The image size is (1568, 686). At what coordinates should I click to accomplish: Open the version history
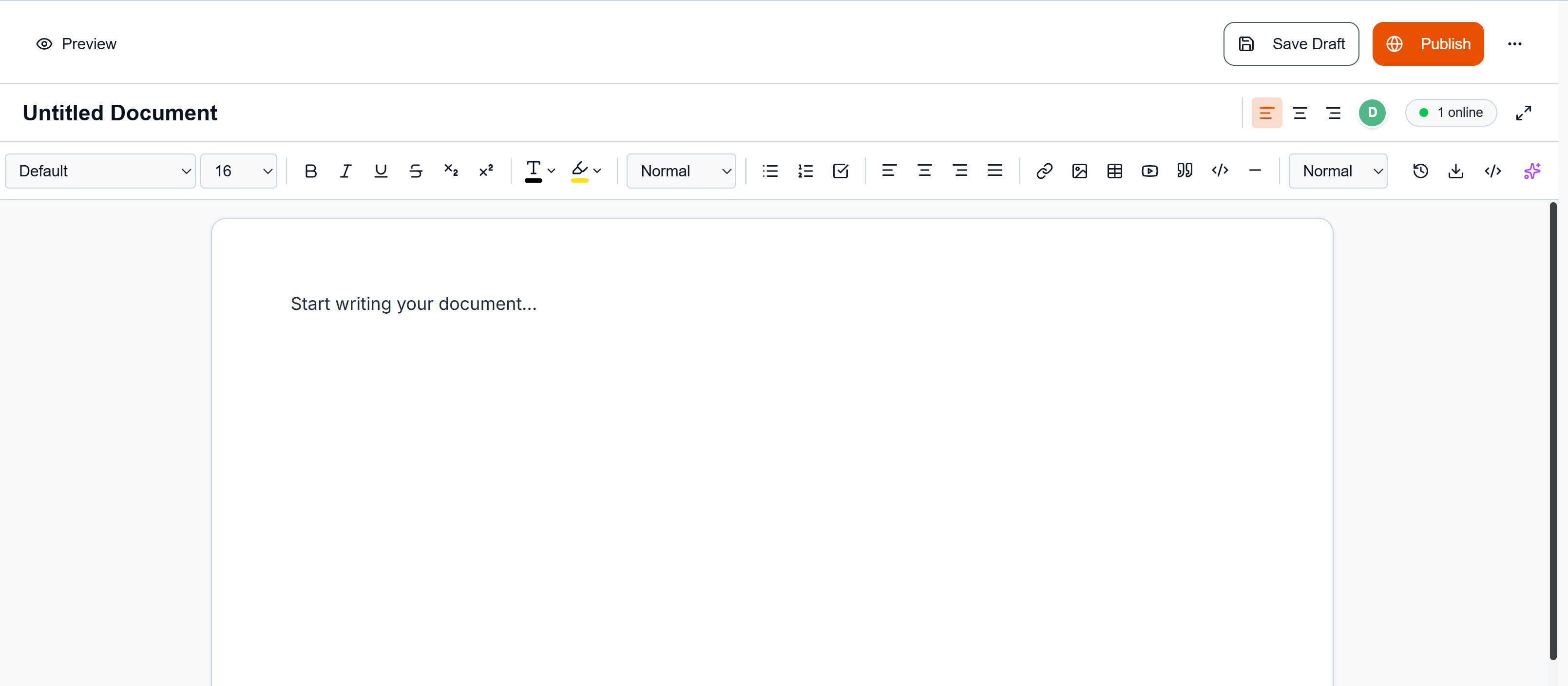(x=1420, y=171)
